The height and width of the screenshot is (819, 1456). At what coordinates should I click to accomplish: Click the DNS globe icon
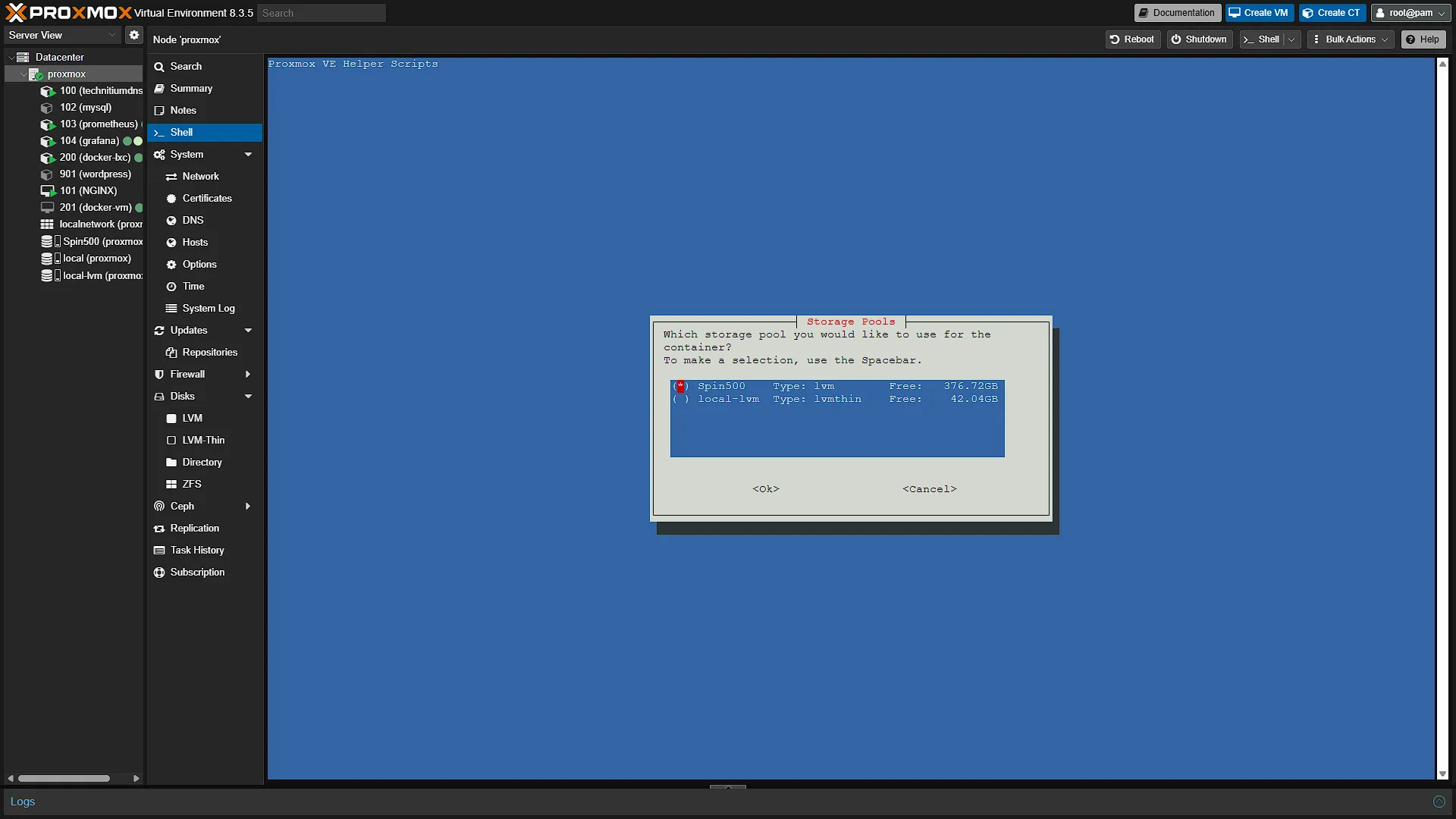[171, 221]
